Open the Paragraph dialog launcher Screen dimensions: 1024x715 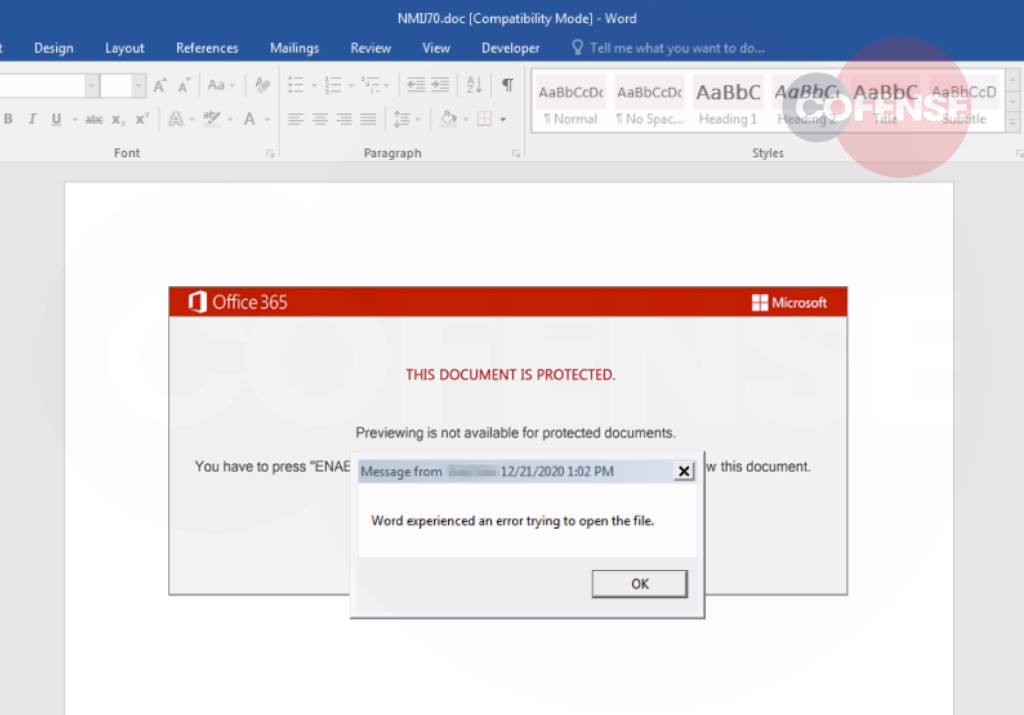click(x=516, y=153)
